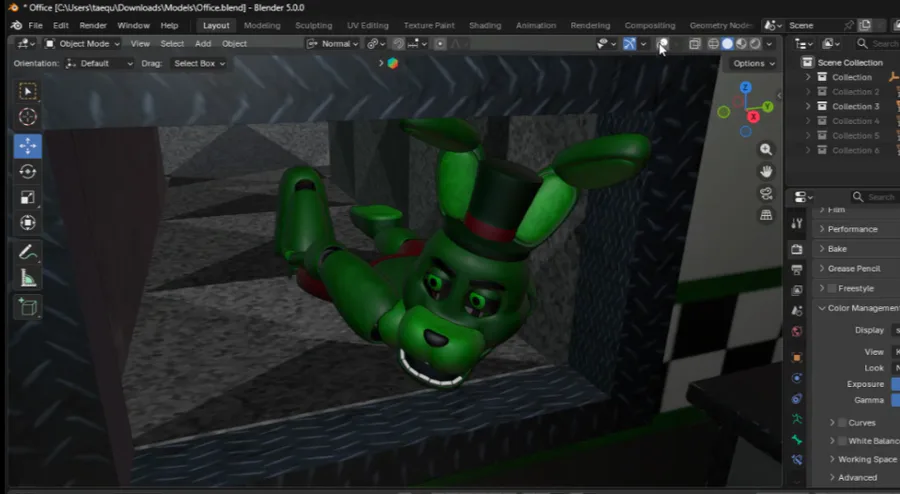Click the Blender logo menu icon
The height and width of the screenshot is (494, 900).
[17, 25]
